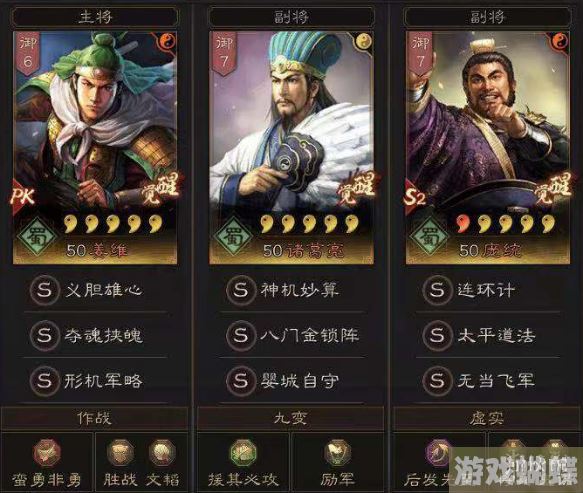Select the 胜战 tactic icon
Viewport: 583px width, 493px height.
pos(120,452)
